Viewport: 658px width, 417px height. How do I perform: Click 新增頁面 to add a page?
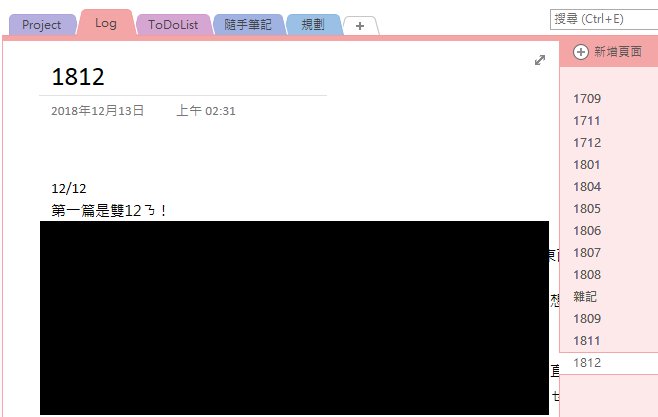click(x=618, y=52)
